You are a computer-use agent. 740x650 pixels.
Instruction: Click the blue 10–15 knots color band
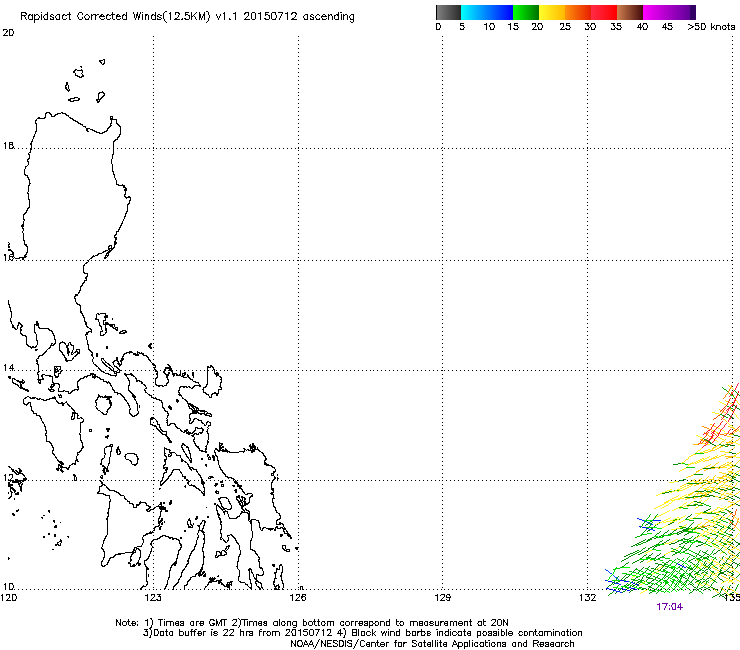point(499,12)
